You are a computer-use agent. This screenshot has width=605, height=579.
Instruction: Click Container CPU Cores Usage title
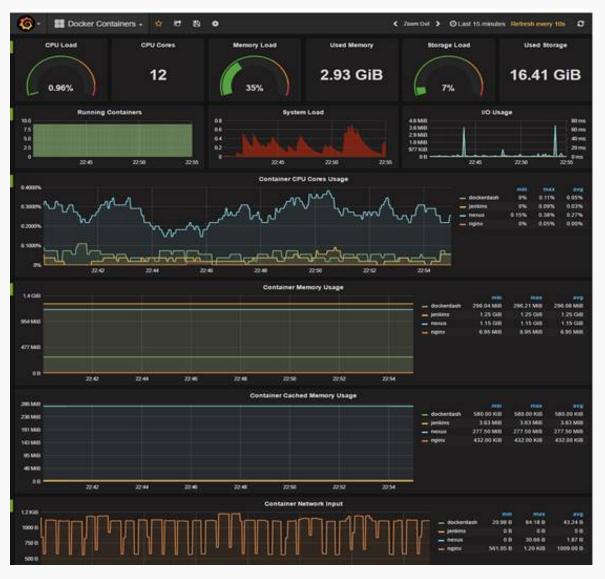(x=303, y=179)
